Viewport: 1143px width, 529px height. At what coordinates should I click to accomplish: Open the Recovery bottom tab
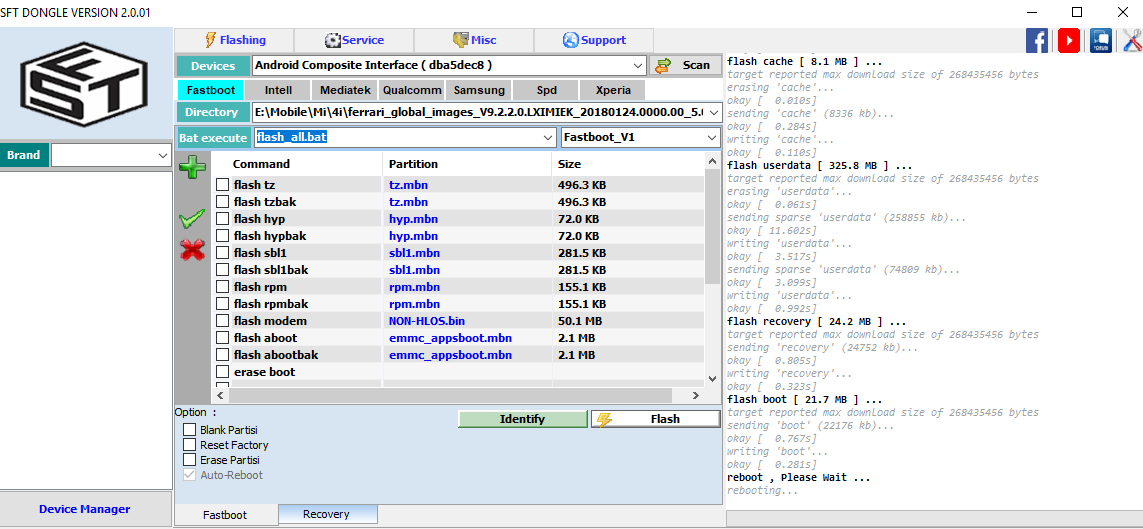[x=326, y=514]
